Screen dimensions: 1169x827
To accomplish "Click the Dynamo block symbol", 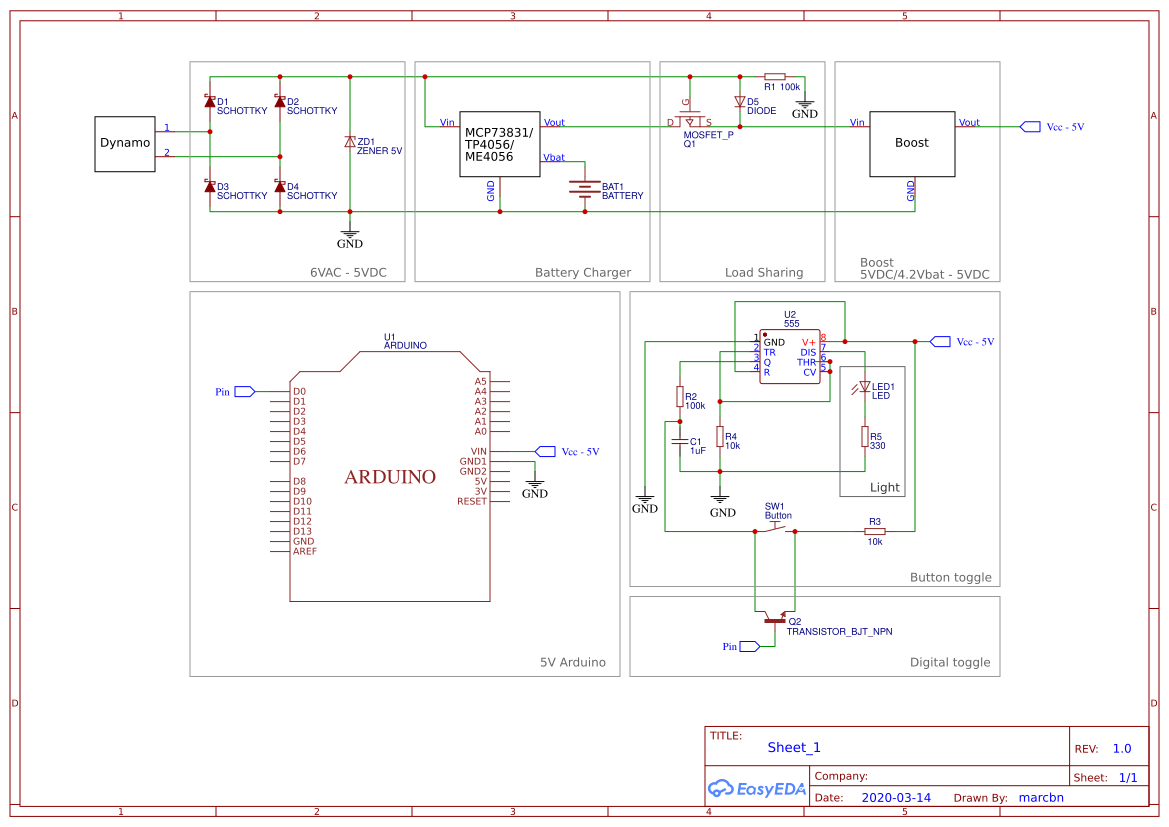I will [x=124, y=143].
